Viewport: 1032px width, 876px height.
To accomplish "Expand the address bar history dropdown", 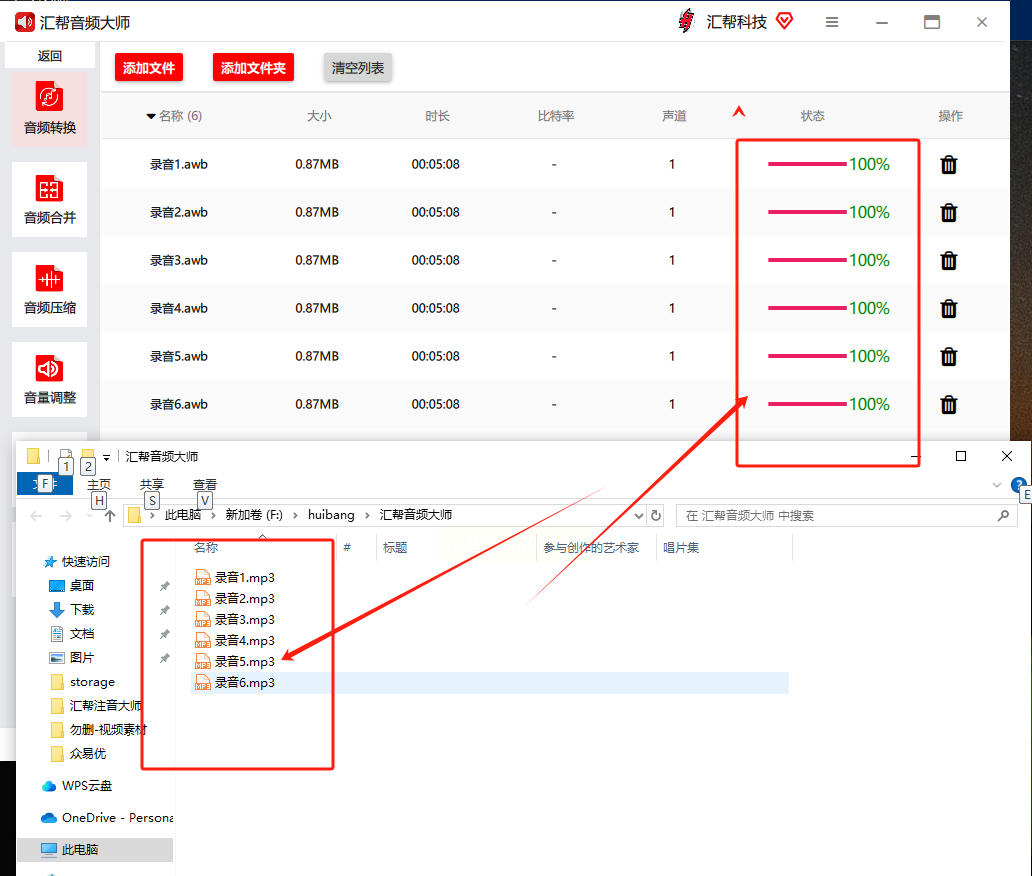I will pyautogui.click(x=638, y=516).
